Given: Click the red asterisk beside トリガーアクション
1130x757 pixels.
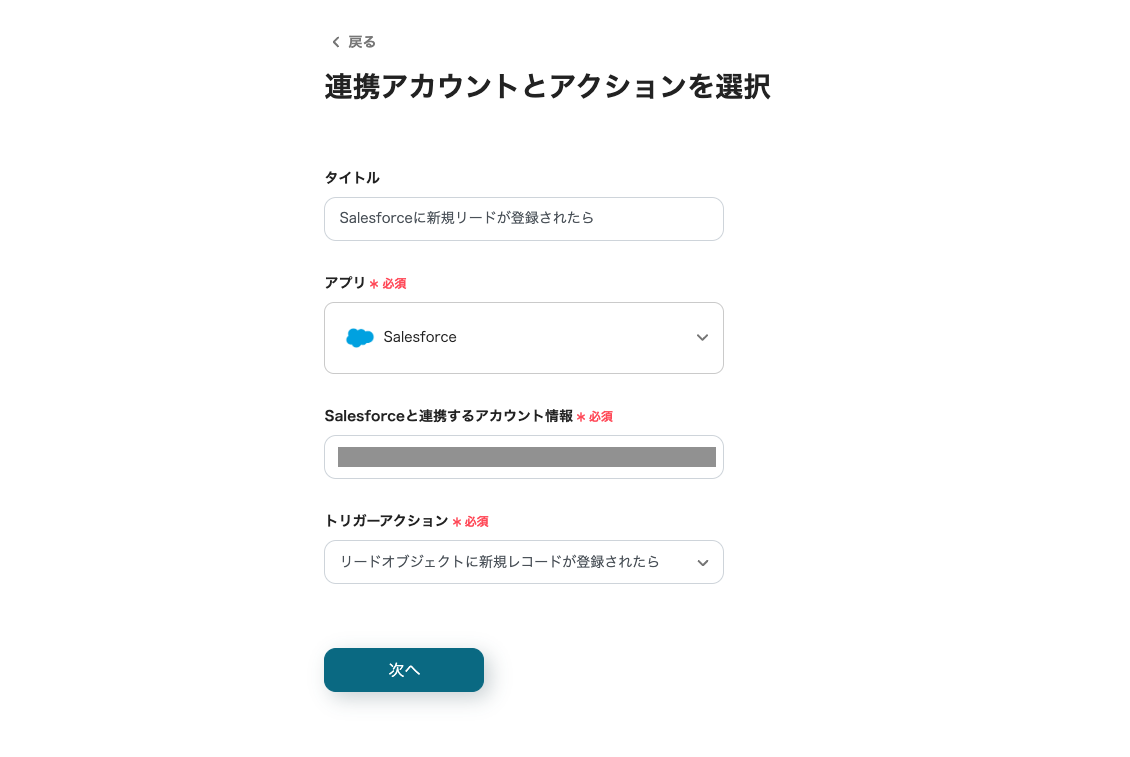Looking at the screenshot, I should tap(457, 522).
